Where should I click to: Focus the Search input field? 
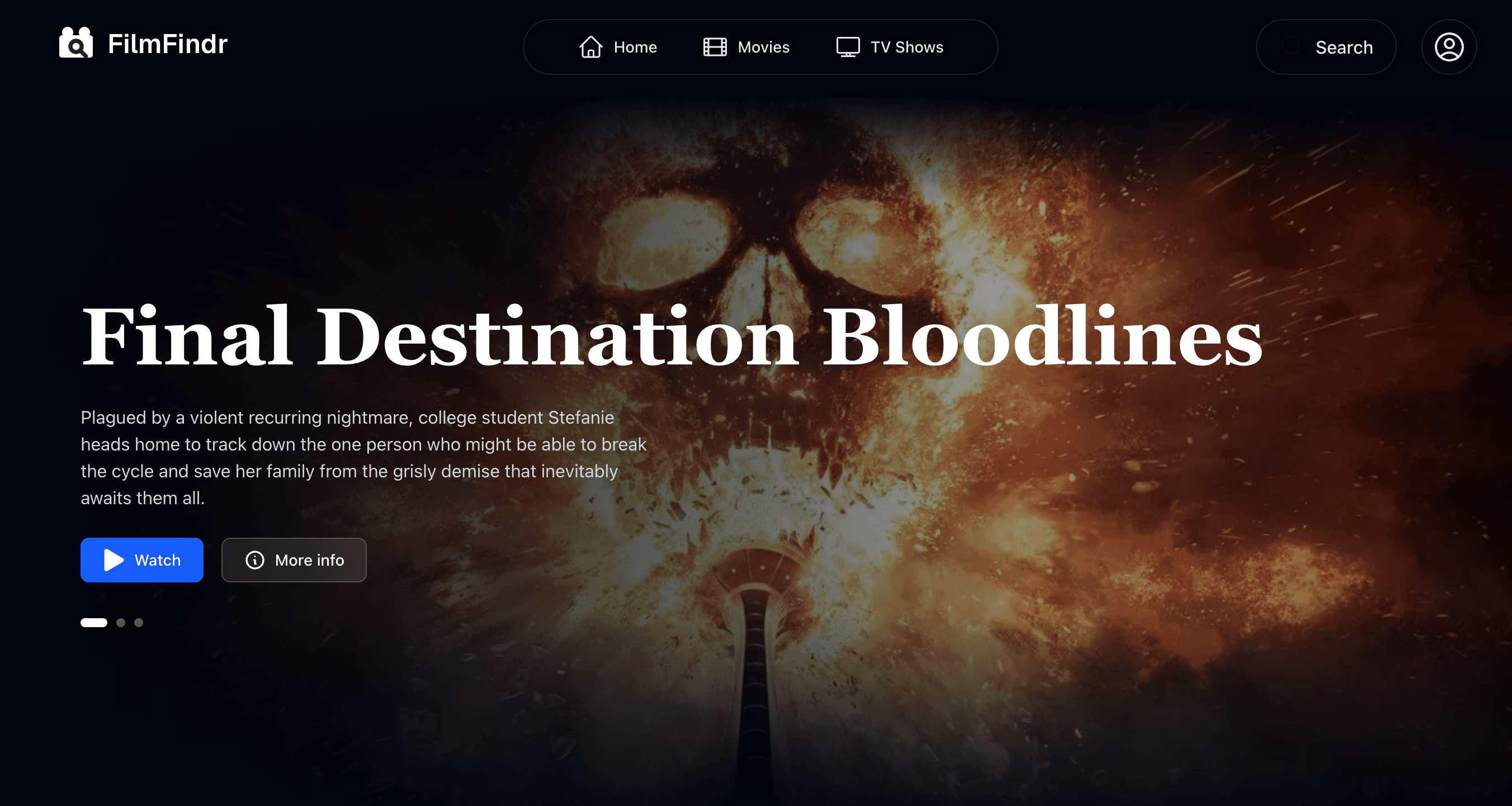pos(1326,47)
